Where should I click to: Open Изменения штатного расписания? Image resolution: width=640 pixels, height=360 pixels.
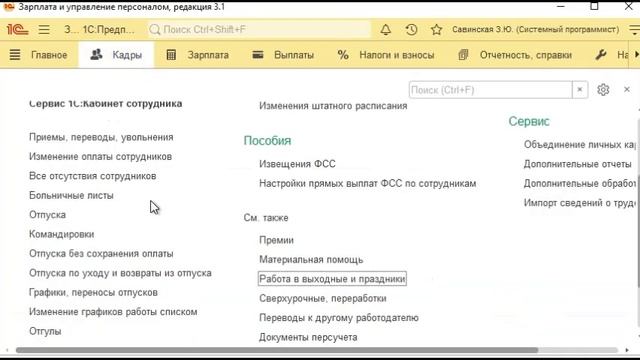pos(333,106)
